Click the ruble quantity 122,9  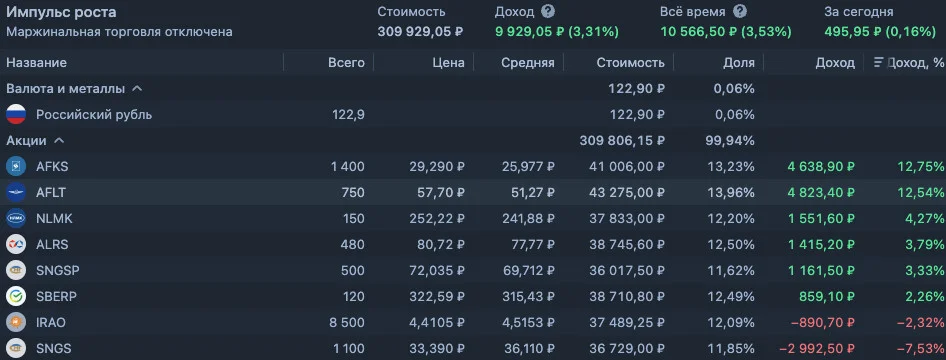coord(348,115)
